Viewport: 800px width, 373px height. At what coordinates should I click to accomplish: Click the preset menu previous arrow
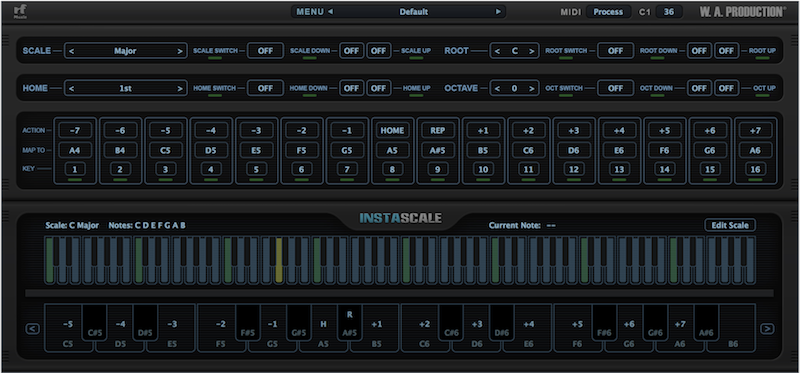pos(331,12)
